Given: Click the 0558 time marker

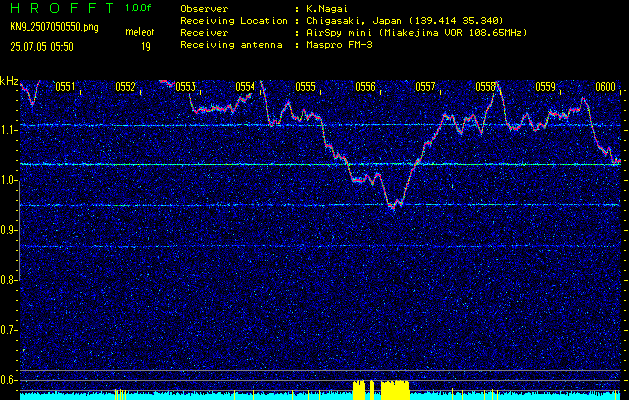Looking at the screenshot, I should click(x=485, y=86).
